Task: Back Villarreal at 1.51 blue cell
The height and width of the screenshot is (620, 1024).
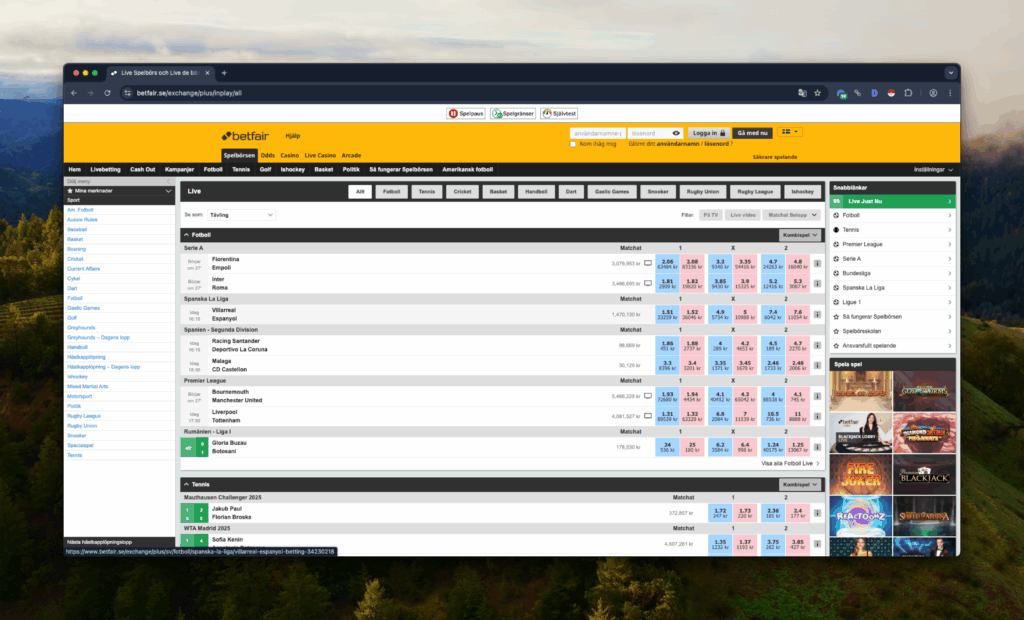Action: click(x=667, y=314)
